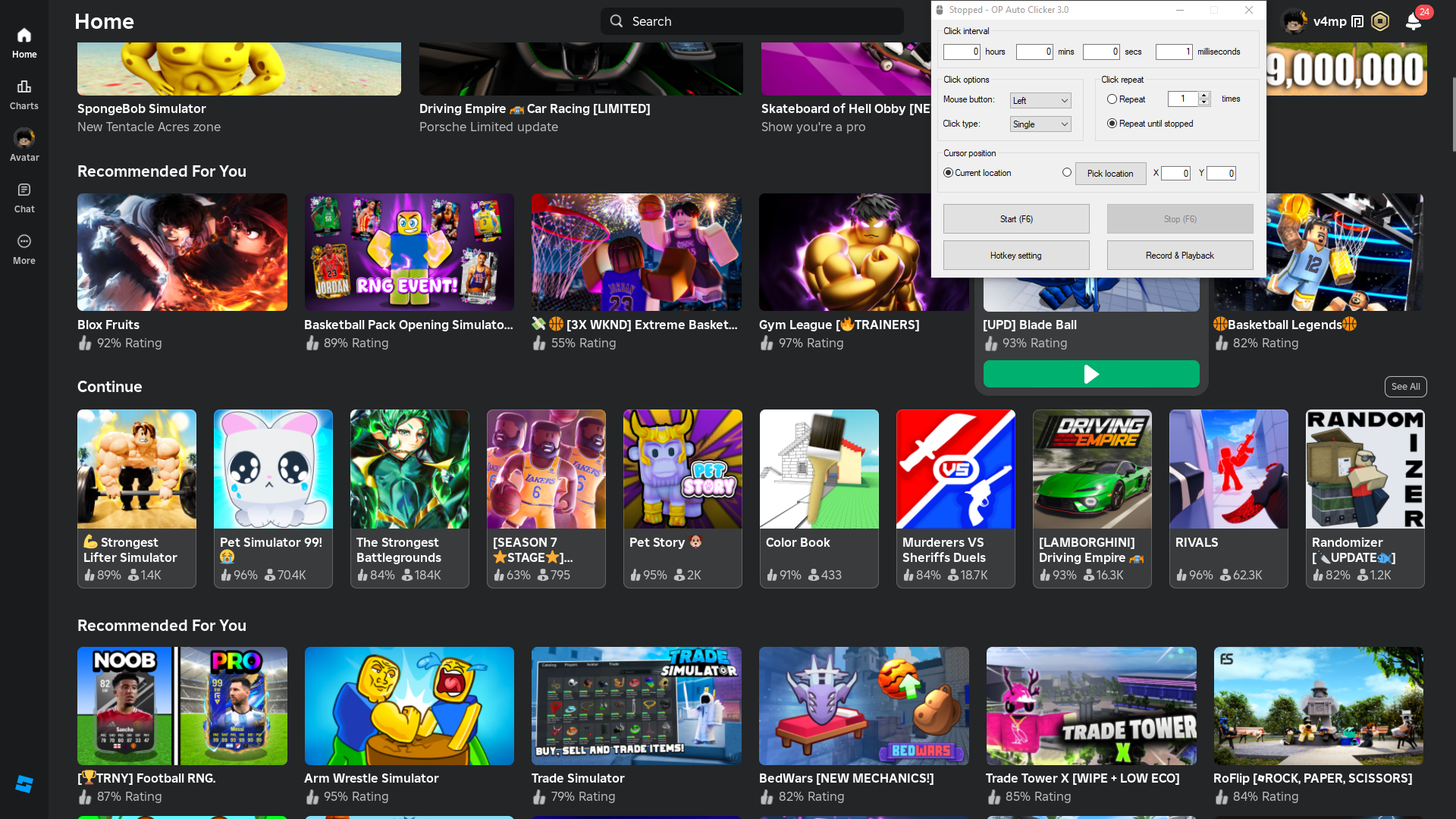Click the Skateboard of Hell Obby title
This screenshot has height=819, width=1456.
click(846, 109)
